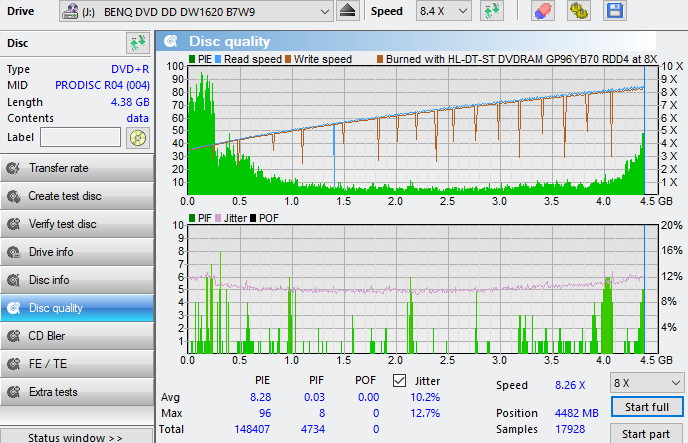This screenshot has width=688, height=443.
Task: Click the erase disc icon
Action: click(x=542, y=11)
